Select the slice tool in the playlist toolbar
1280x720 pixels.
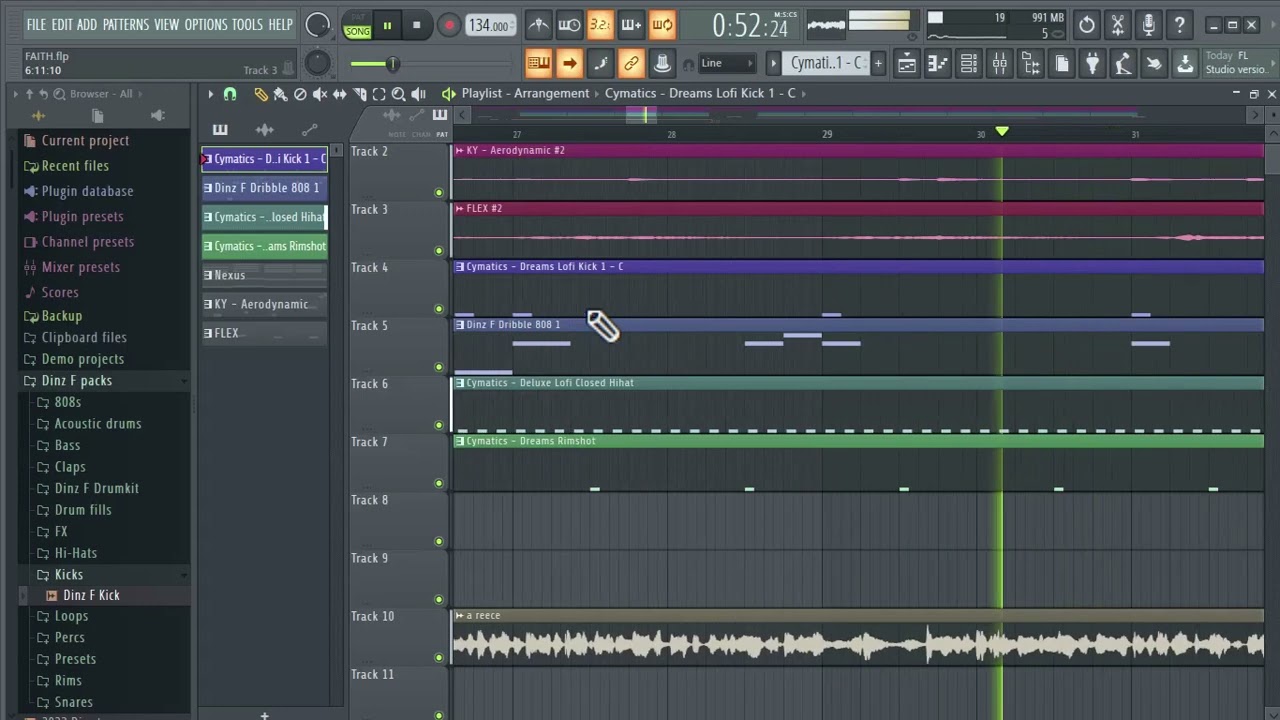tap(360, 94)
